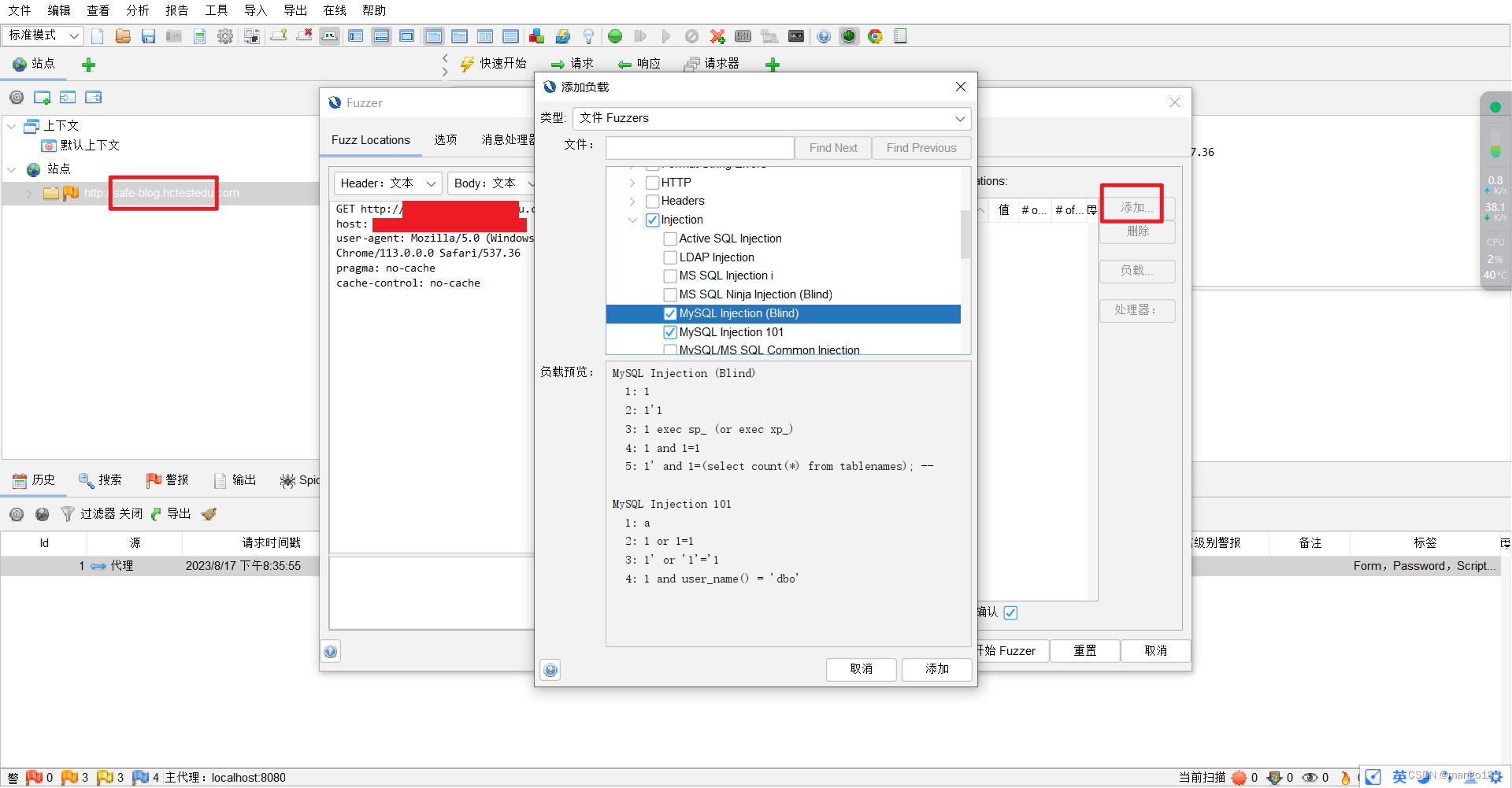The image size is (1512, 788).
Task: Open the 标准模式 mode dropdown
Action: pyautogui.click(x=43, y=35)
